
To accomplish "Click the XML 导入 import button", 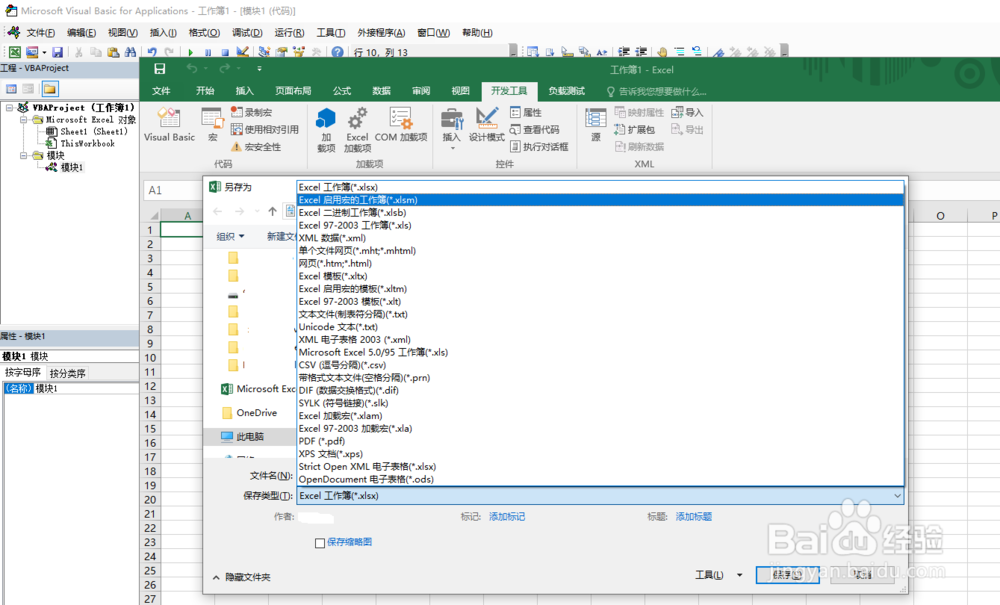I will pos(688,112).
